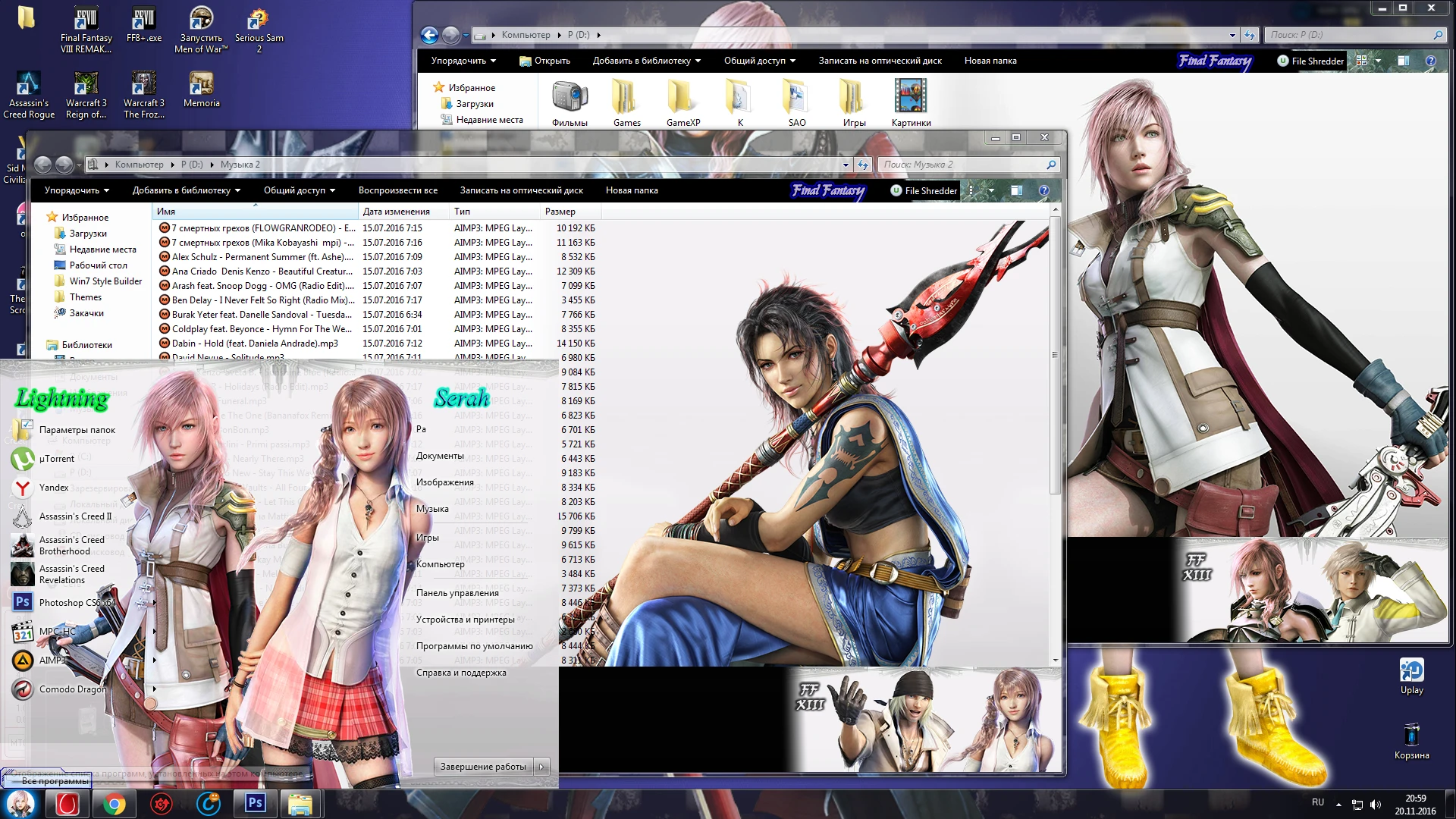Click the Chrome icon on the taskbar
This screenshot has width=1456, height=819.
tap(115, 803)
